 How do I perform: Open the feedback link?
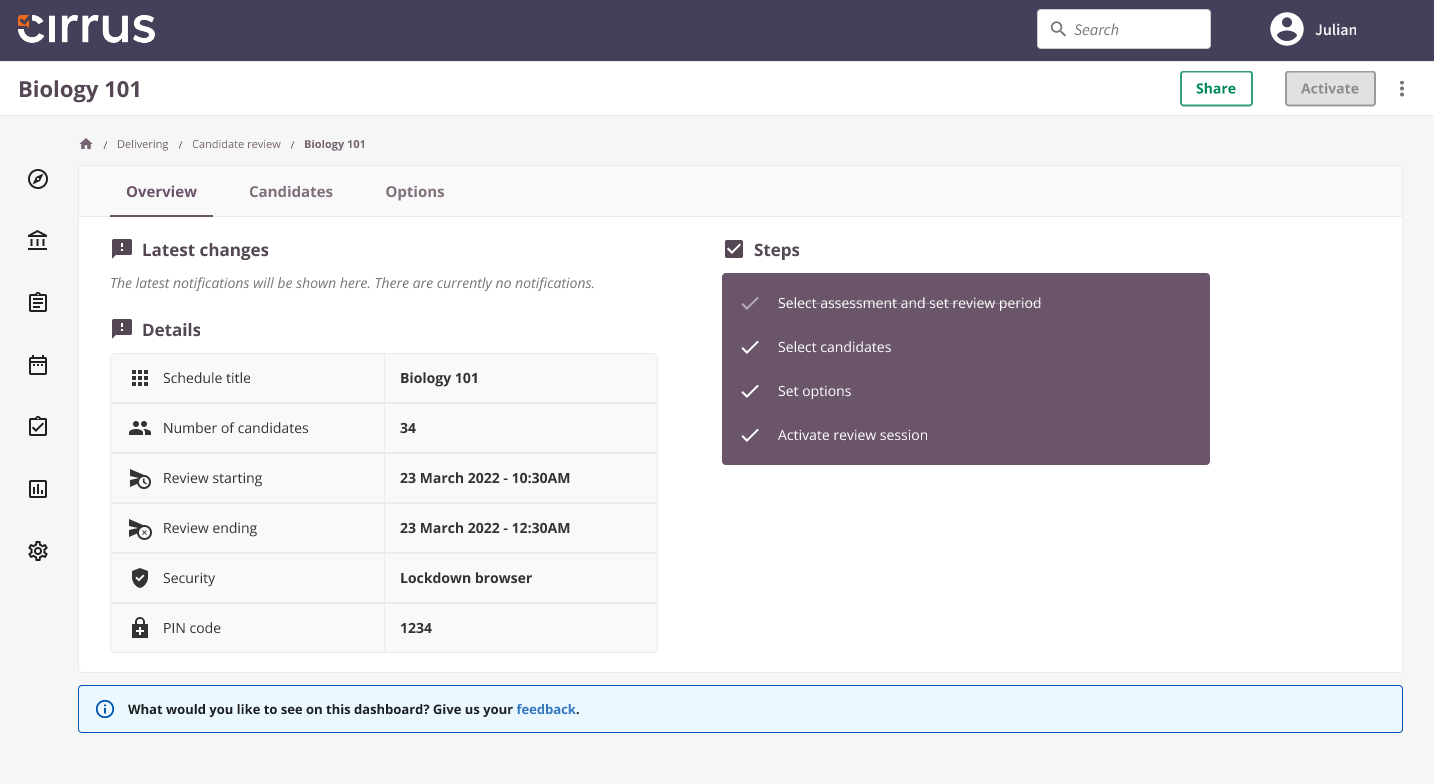point(546,709)
